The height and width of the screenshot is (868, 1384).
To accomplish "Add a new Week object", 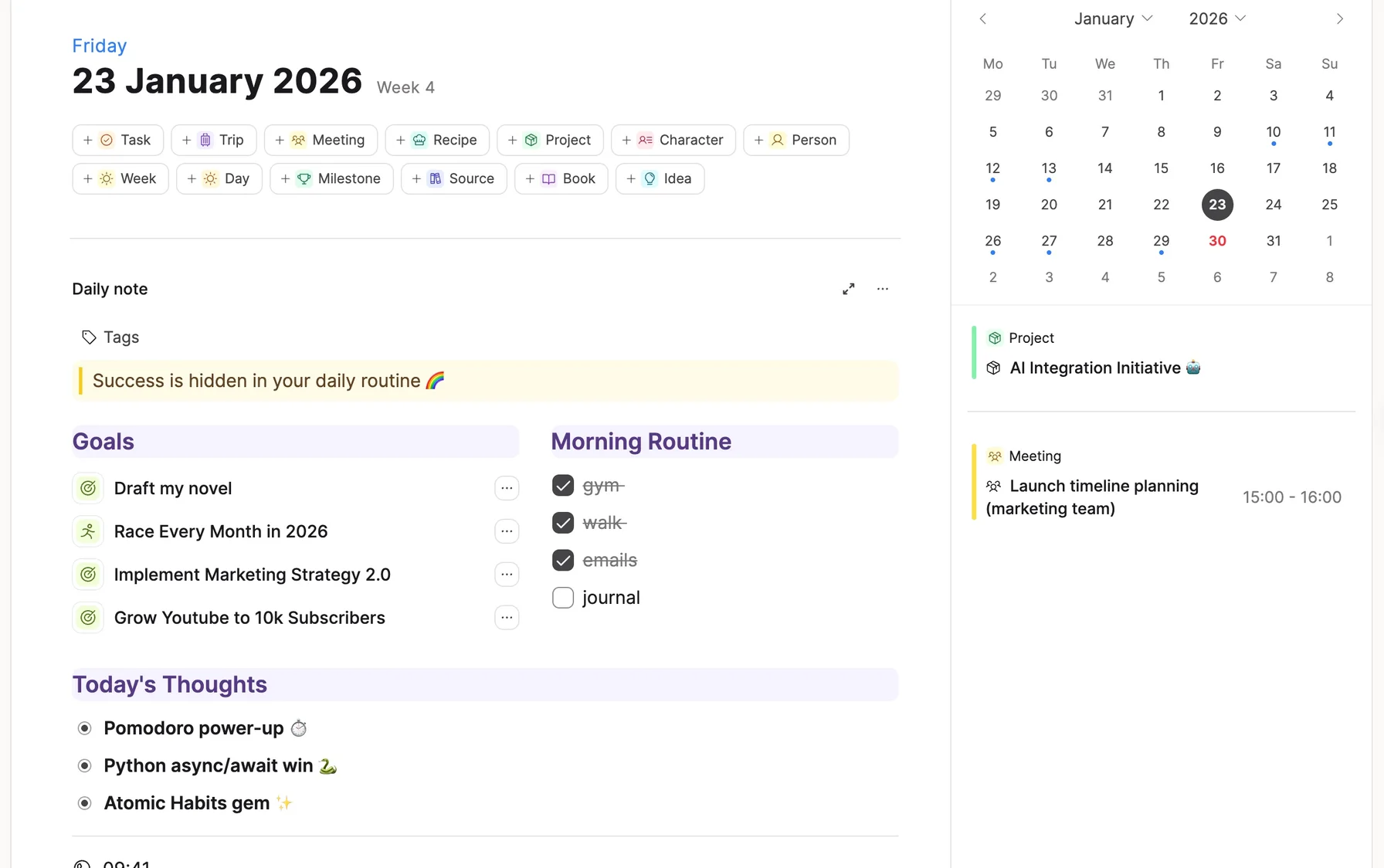I will (x=120, y=178).
